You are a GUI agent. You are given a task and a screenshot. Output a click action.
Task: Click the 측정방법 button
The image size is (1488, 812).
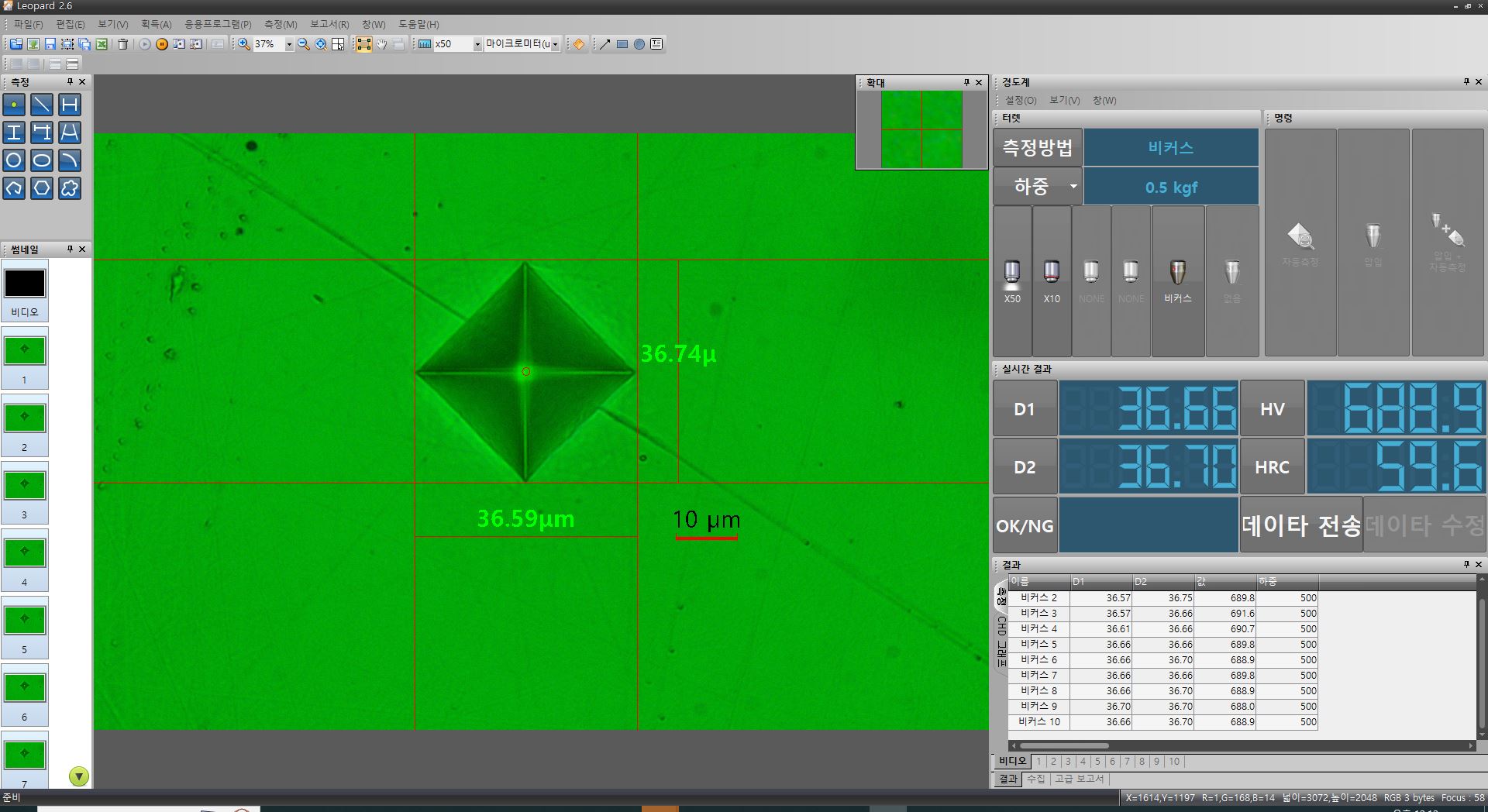click(x=1038, y=147)
